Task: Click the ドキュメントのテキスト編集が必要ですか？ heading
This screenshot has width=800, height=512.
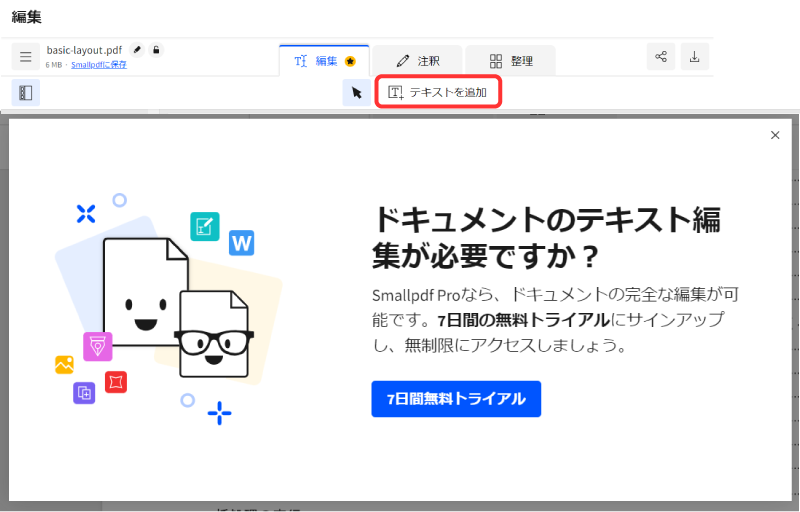Action: [546, 237]
